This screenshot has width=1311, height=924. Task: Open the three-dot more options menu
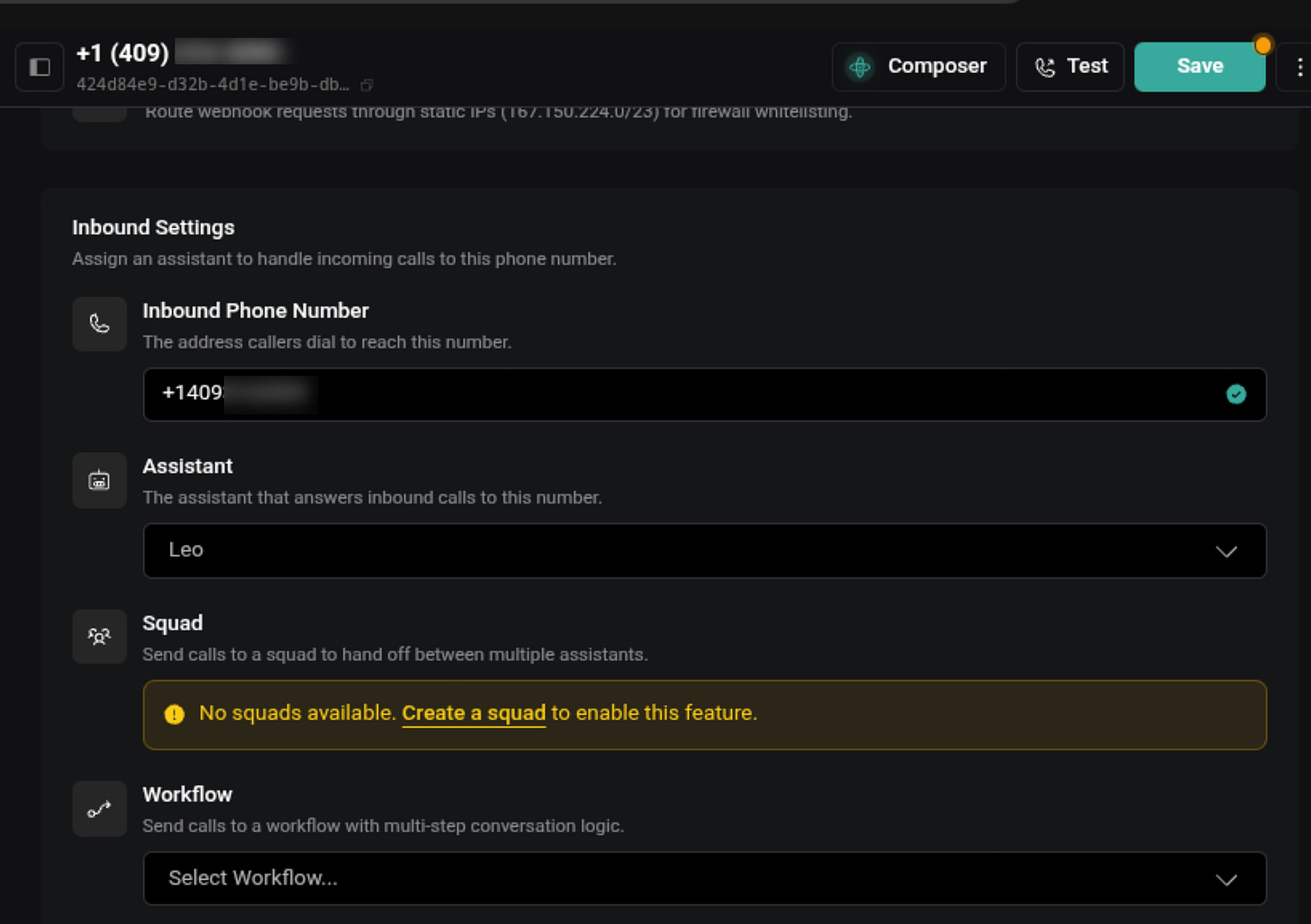[x=1297, y=68]
